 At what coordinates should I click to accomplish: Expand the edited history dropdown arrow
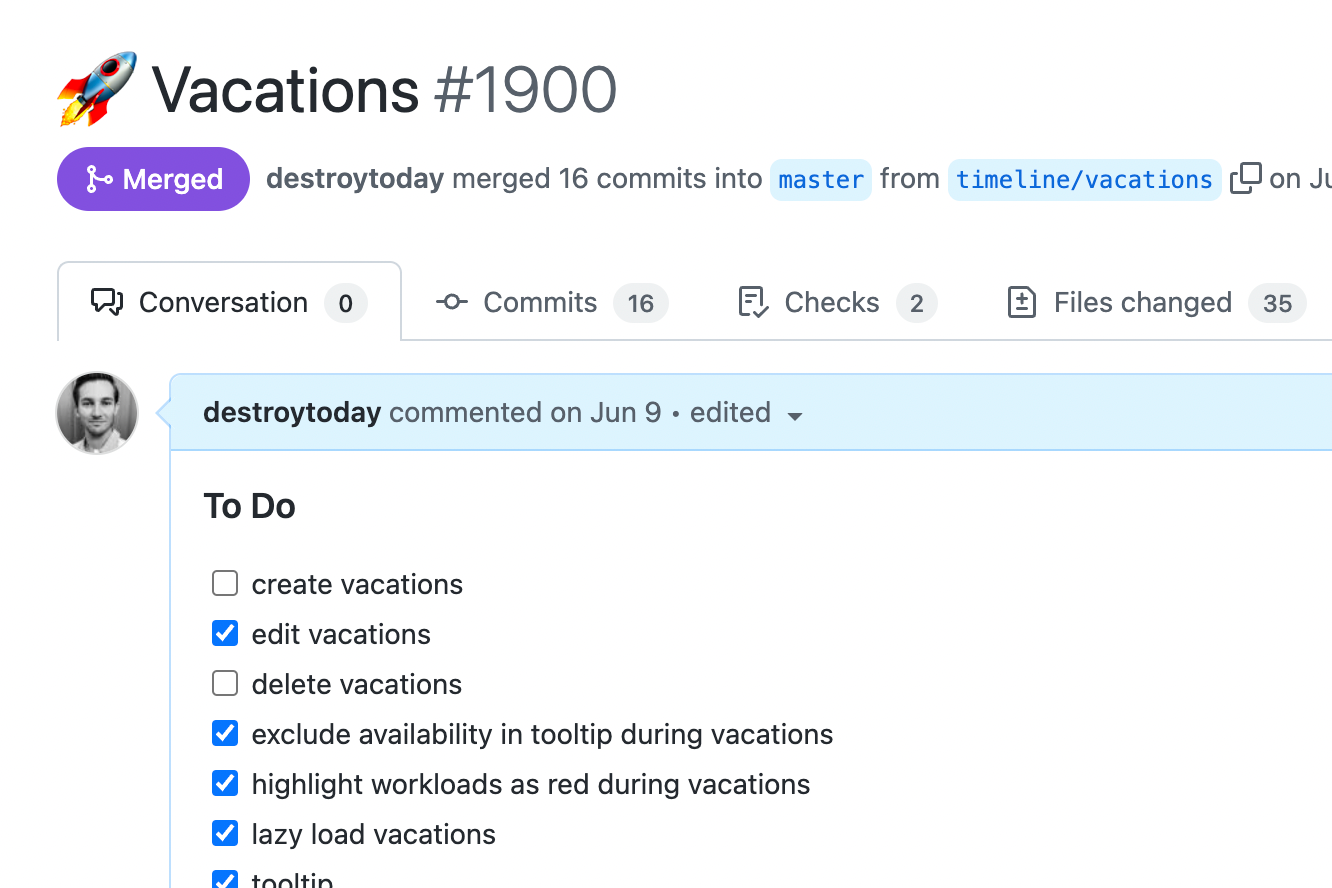coord(795,416)
